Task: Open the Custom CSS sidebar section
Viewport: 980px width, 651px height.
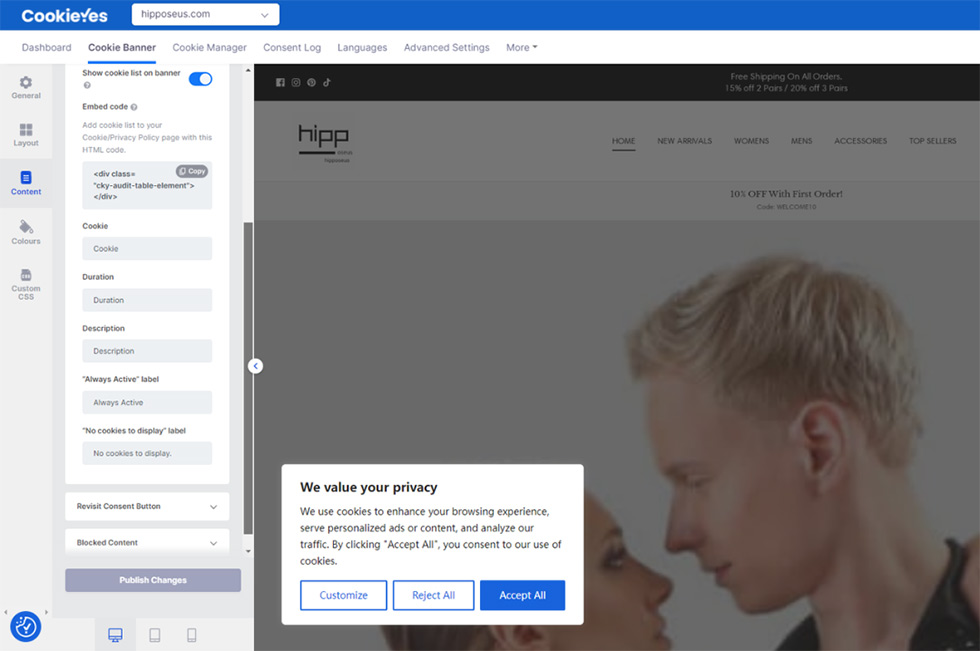Action: coord(26,284)
